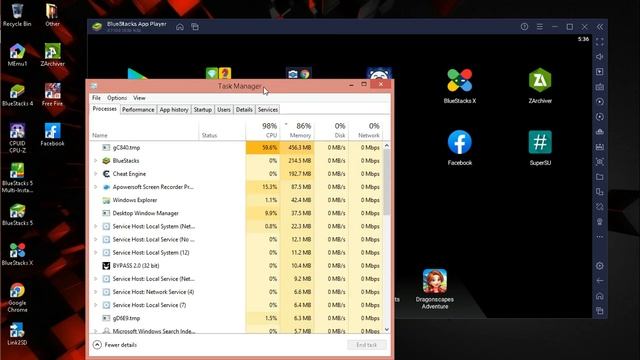
Task: Expand the BlueStacks process group
Action: (x=96, y=161)
